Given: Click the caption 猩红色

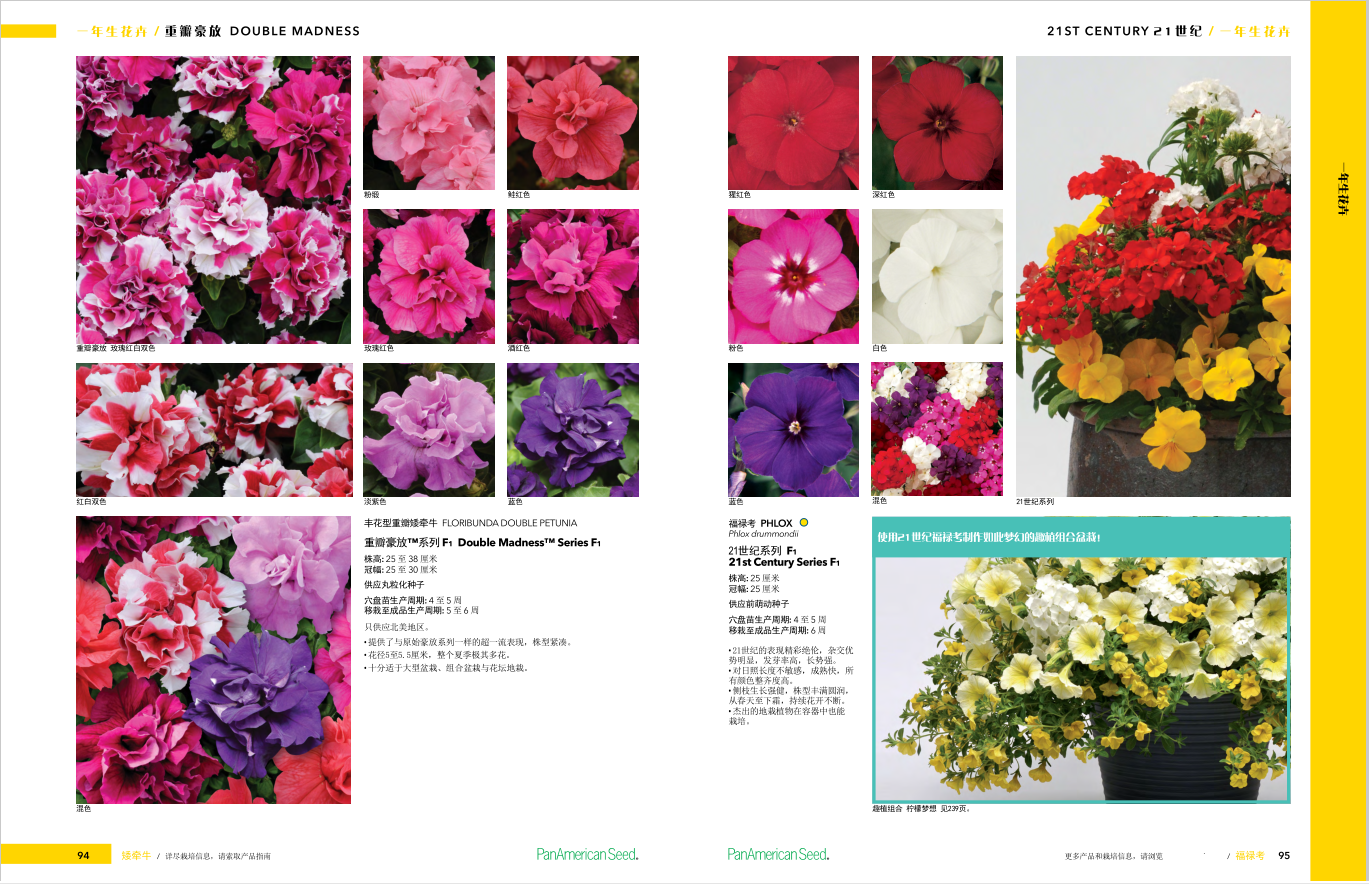Looking at the screenshot, I should tap(739, 195).
